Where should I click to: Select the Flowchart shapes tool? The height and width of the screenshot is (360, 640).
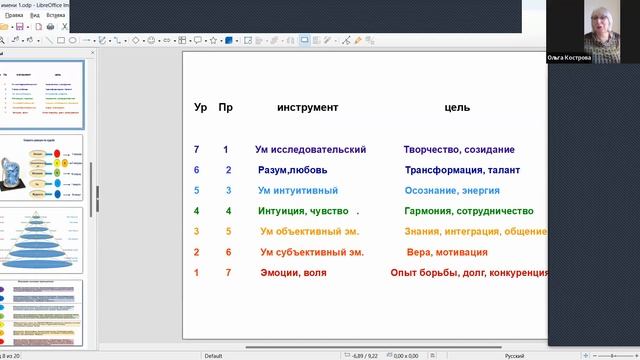point(182,40)
